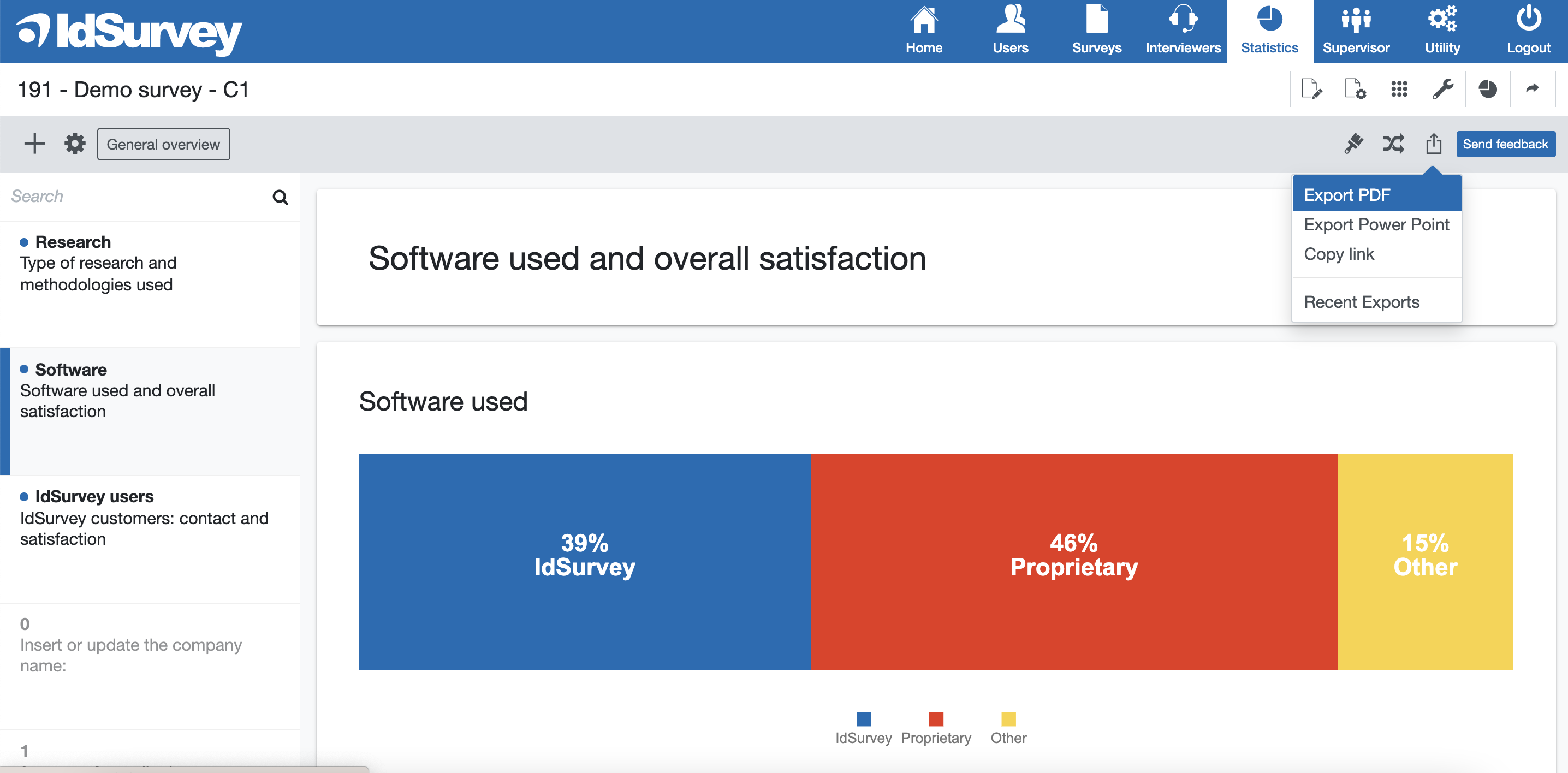Open report settings gear icon

75,144
